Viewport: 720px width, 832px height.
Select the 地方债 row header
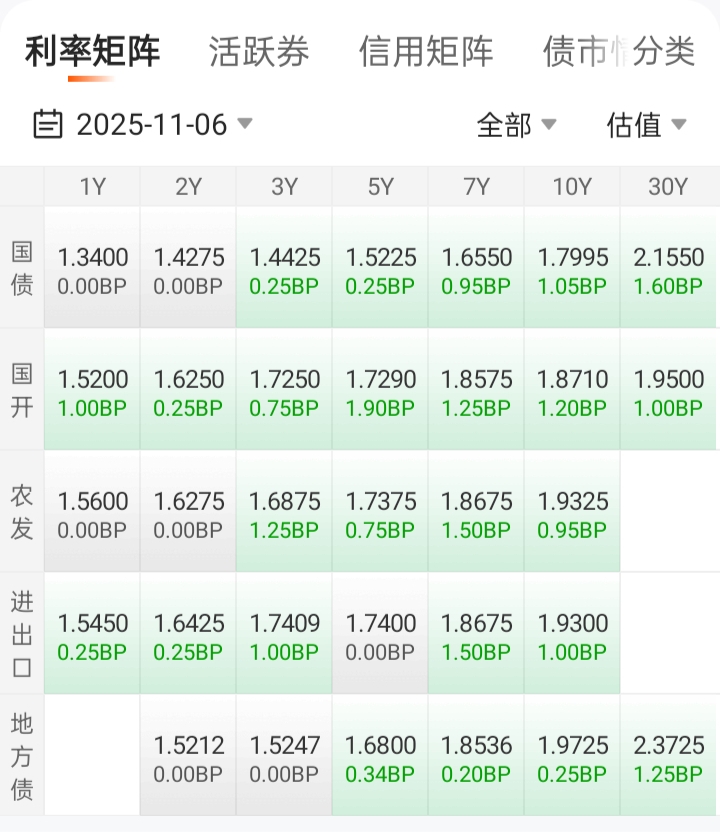(x=22, y=756)
